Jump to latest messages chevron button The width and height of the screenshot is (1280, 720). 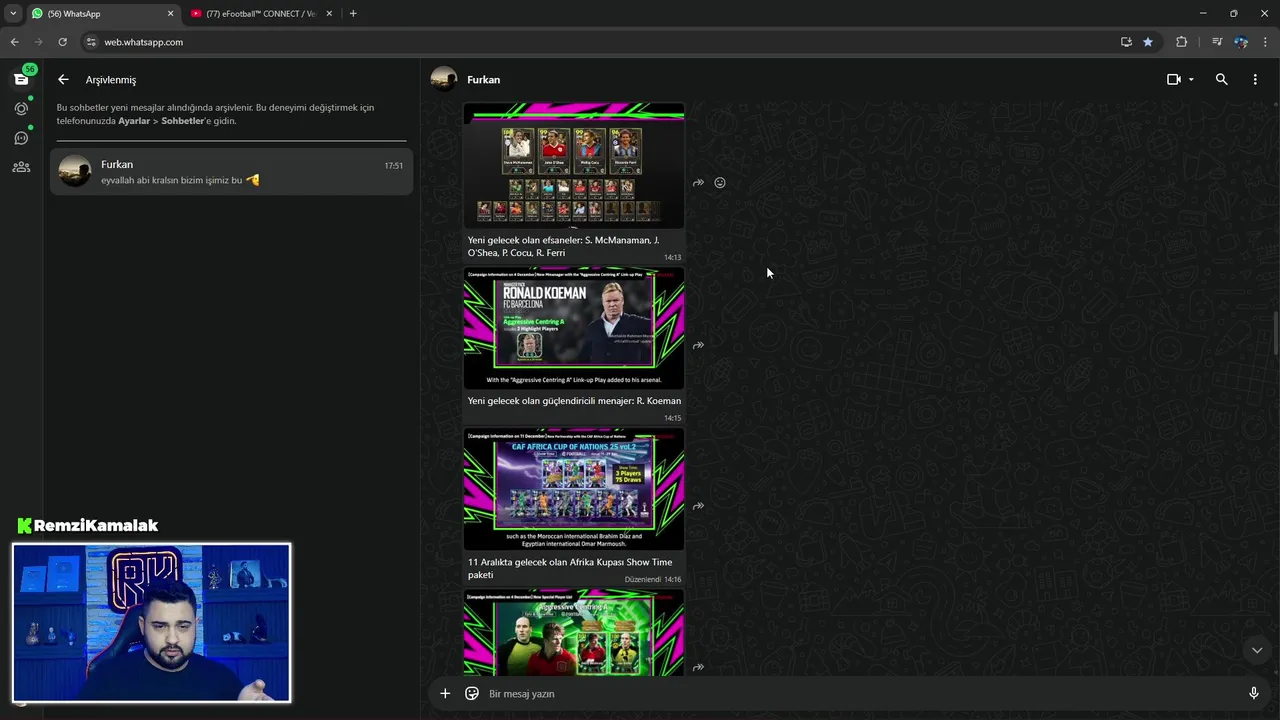(1257, 650)
